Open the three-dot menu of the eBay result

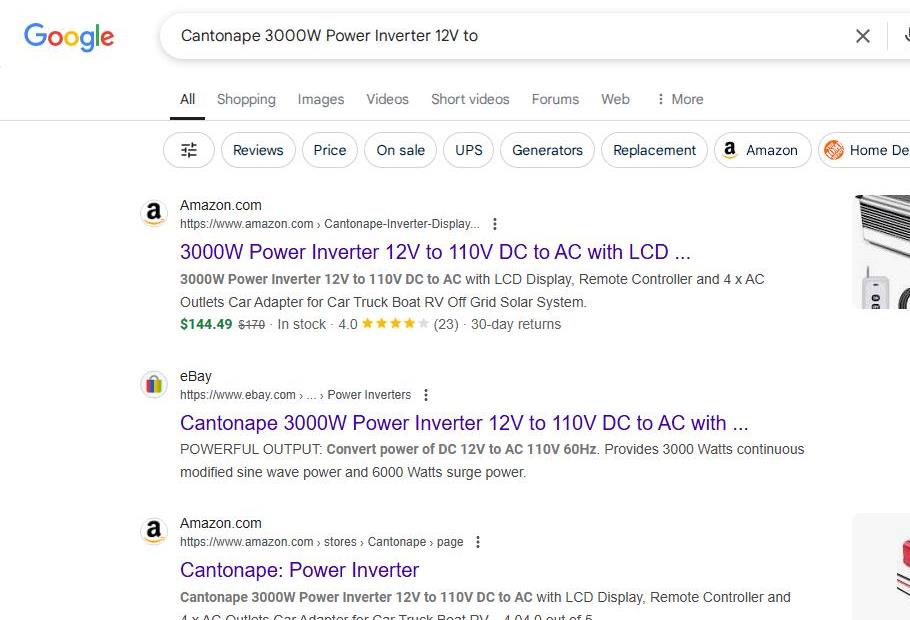click(x=426, y=395)
